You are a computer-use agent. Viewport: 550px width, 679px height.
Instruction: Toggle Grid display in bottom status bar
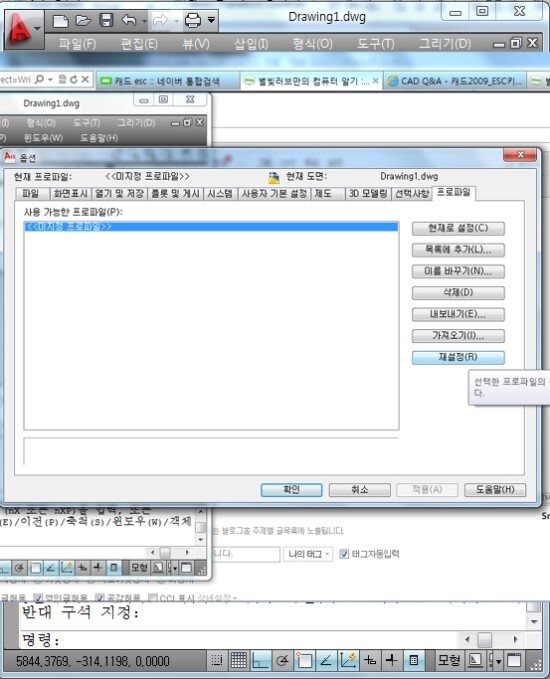[x=239, y=660]
